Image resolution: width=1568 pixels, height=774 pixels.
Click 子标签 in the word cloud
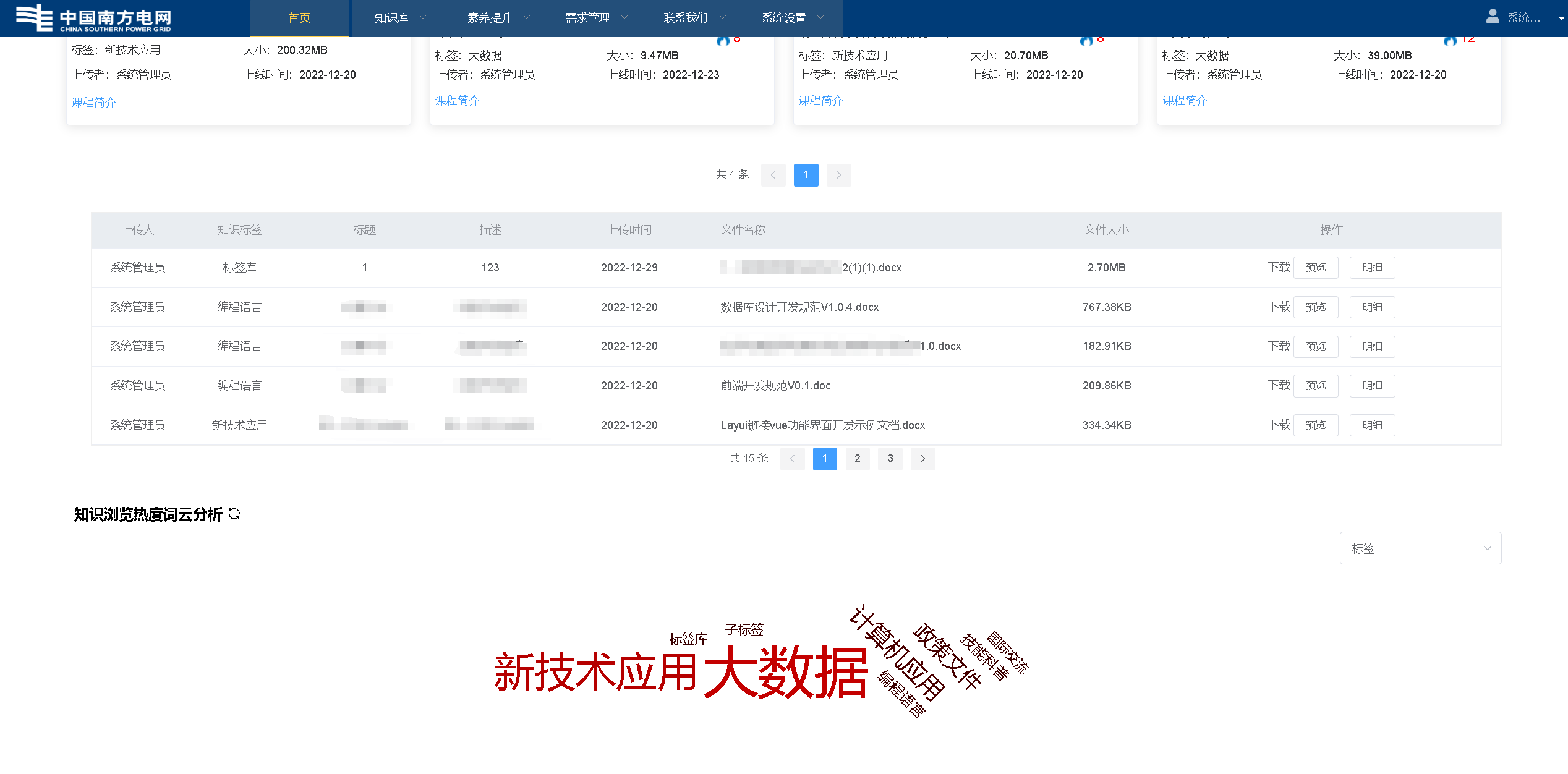tap(744, 630)
